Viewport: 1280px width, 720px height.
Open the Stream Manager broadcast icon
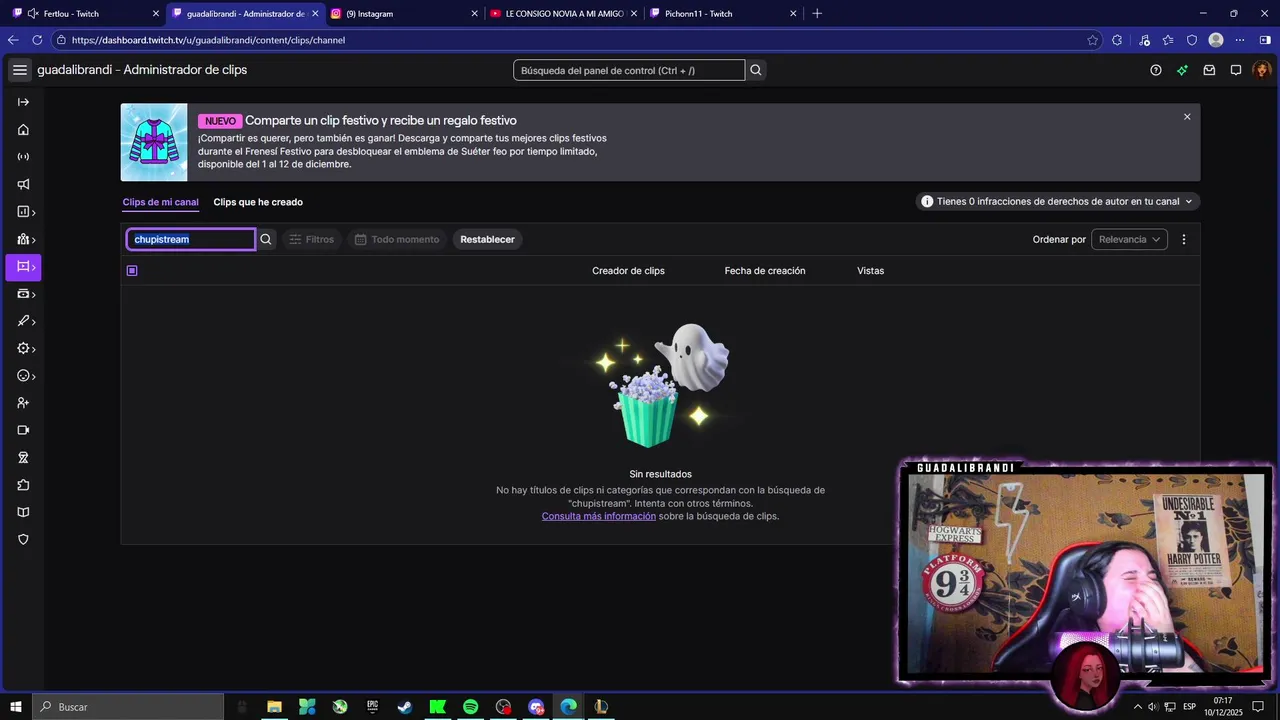[x=23, y=157]
